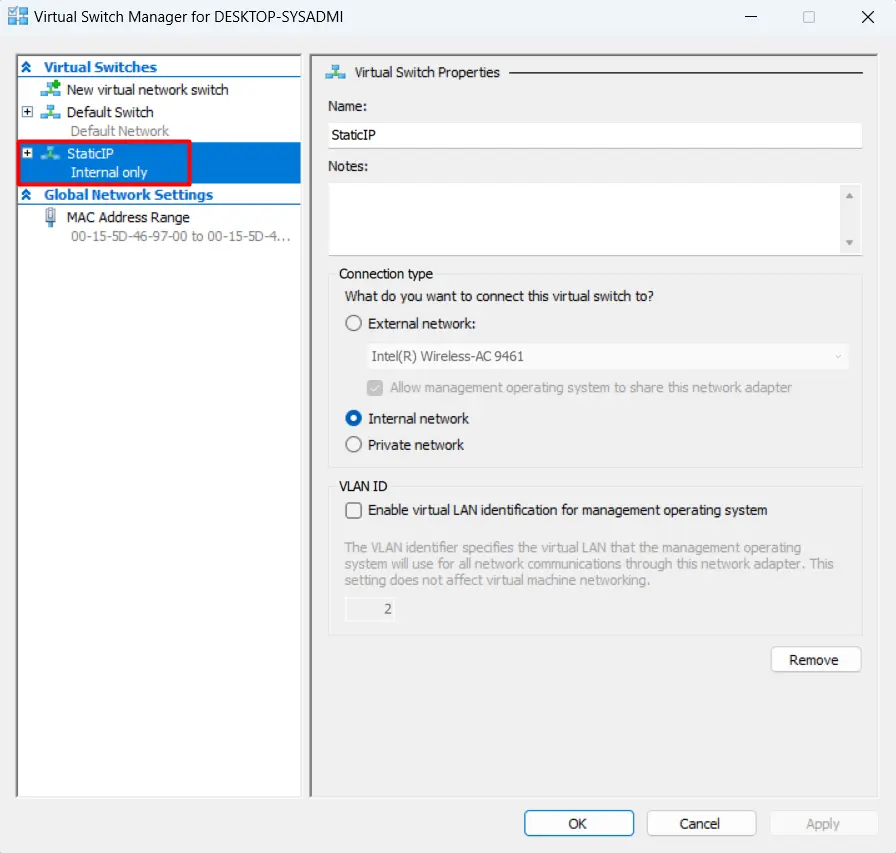Collapse the Global Network Settings chevron
896x853 pixels.
point(27,195)
